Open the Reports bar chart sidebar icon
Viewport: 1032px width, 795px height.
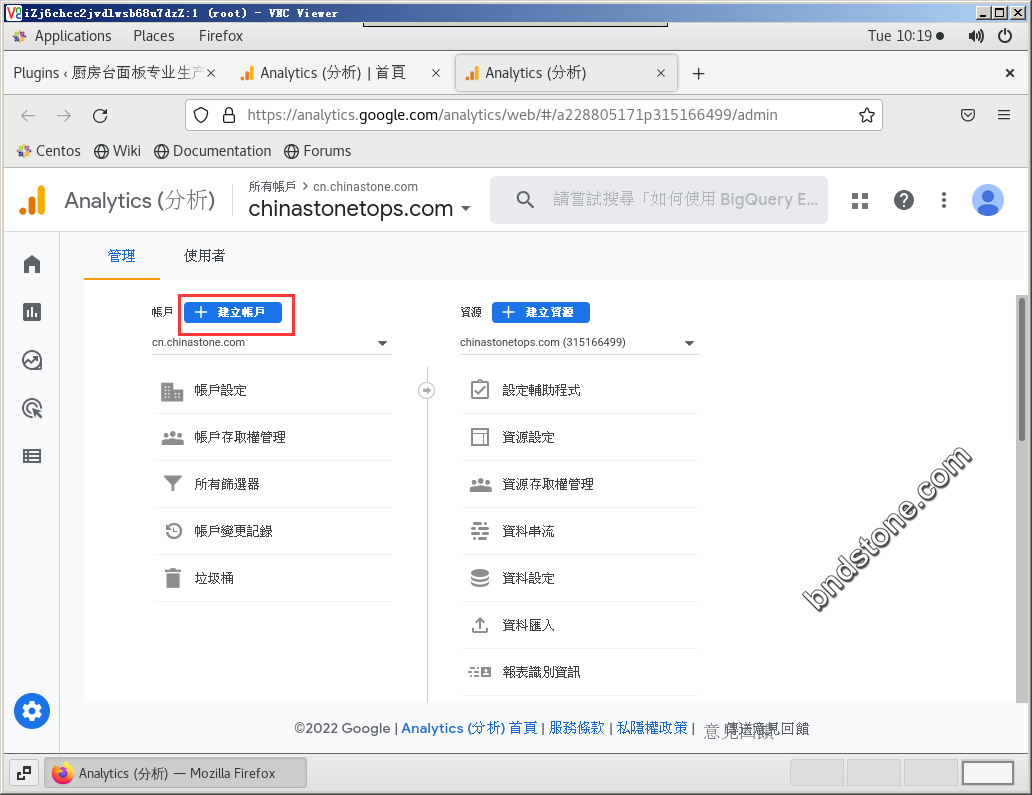click(32, 312)
